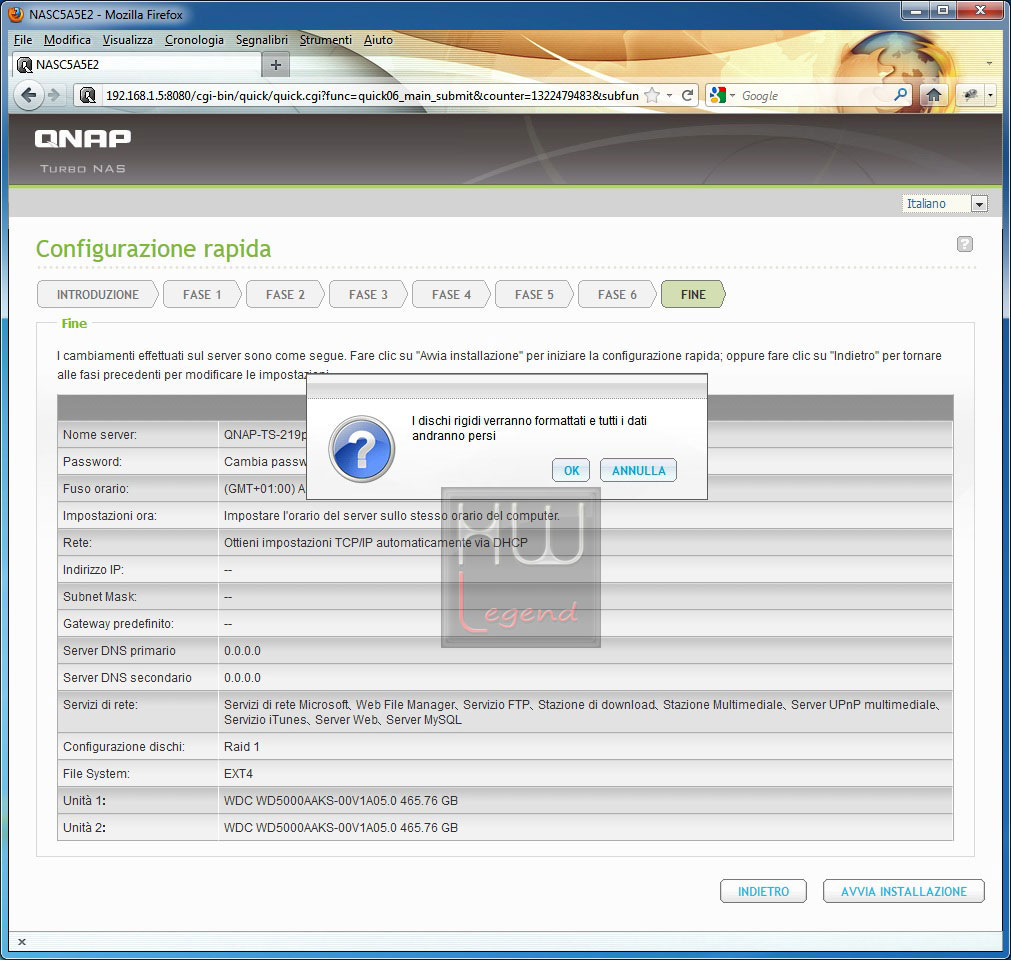This screenshot has height=960, width=1011.
Task: Click AVVIA INSTALLAZIONE button
Action: pyautogui.click(x=903, y=891)
